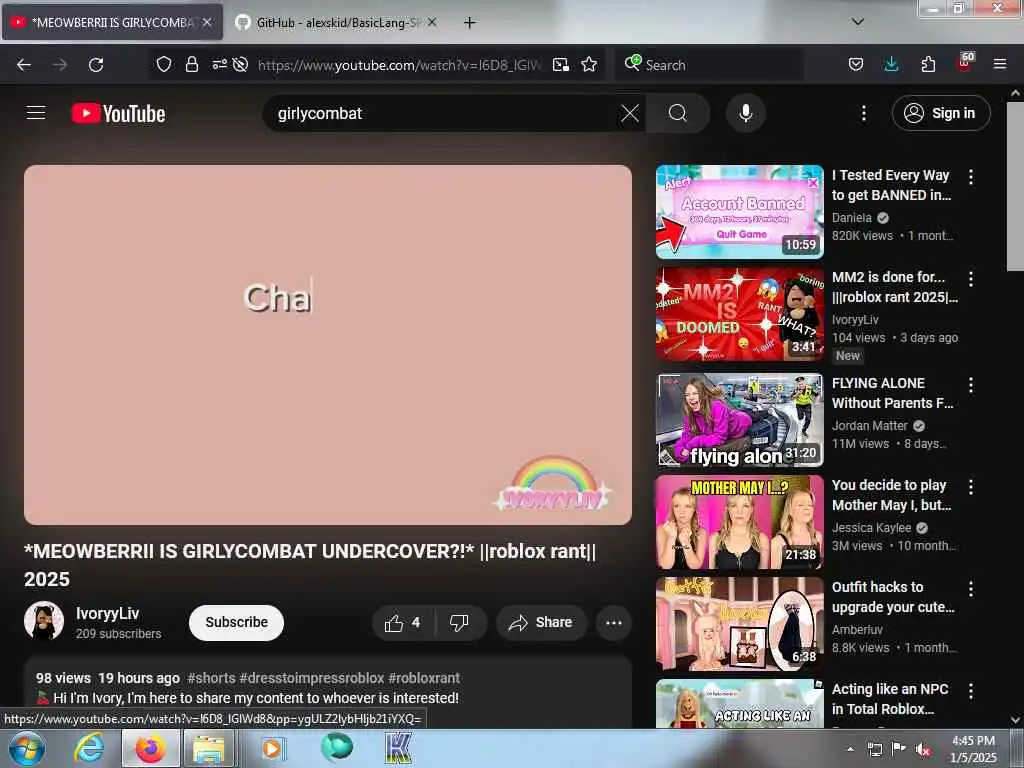Viewport: 1024px width, 768px height.
Task: Open options for I Tested Every Way video
Action: coord(970,177)
